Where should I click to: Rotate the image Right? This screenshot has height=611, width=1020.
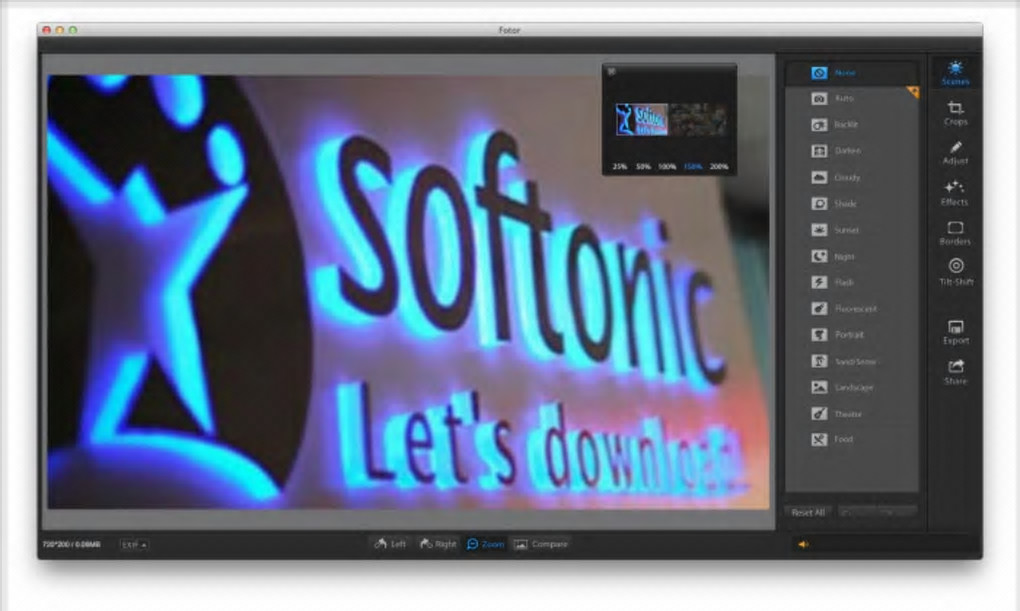point(438,544)
